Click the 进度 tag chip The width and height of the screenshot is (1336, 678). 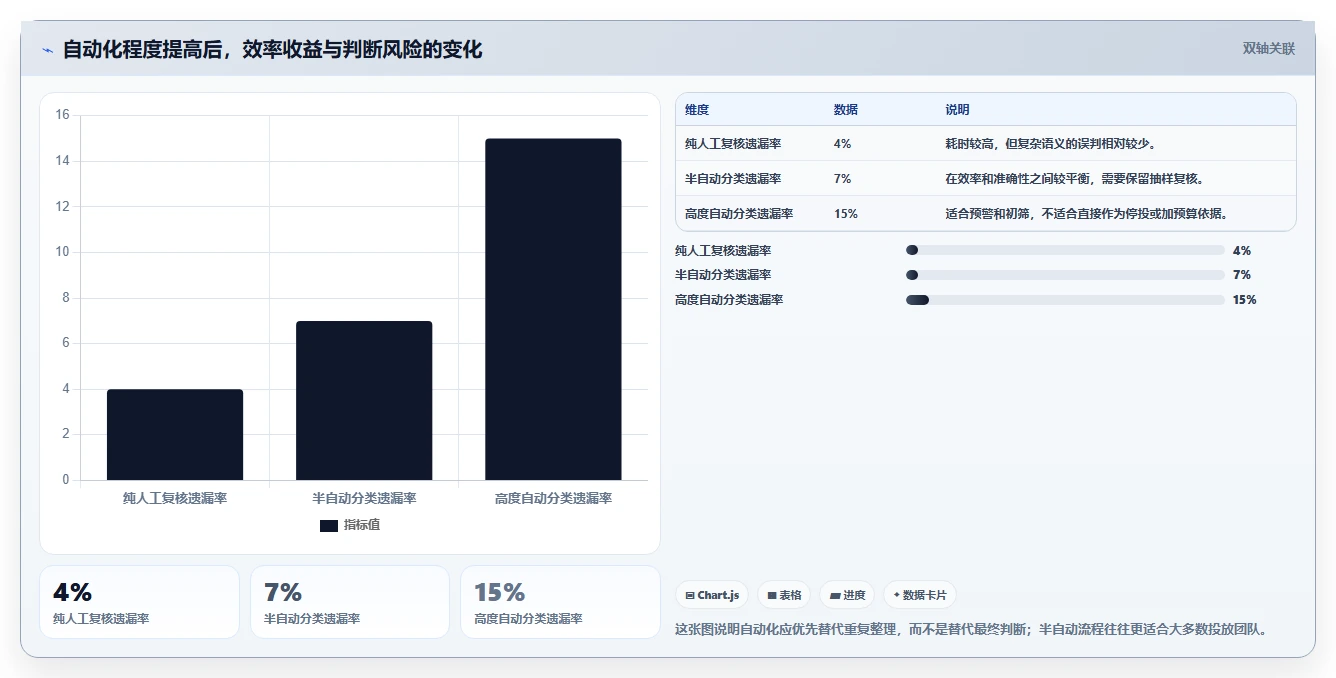pyautogui.click(x=847, y=595)
